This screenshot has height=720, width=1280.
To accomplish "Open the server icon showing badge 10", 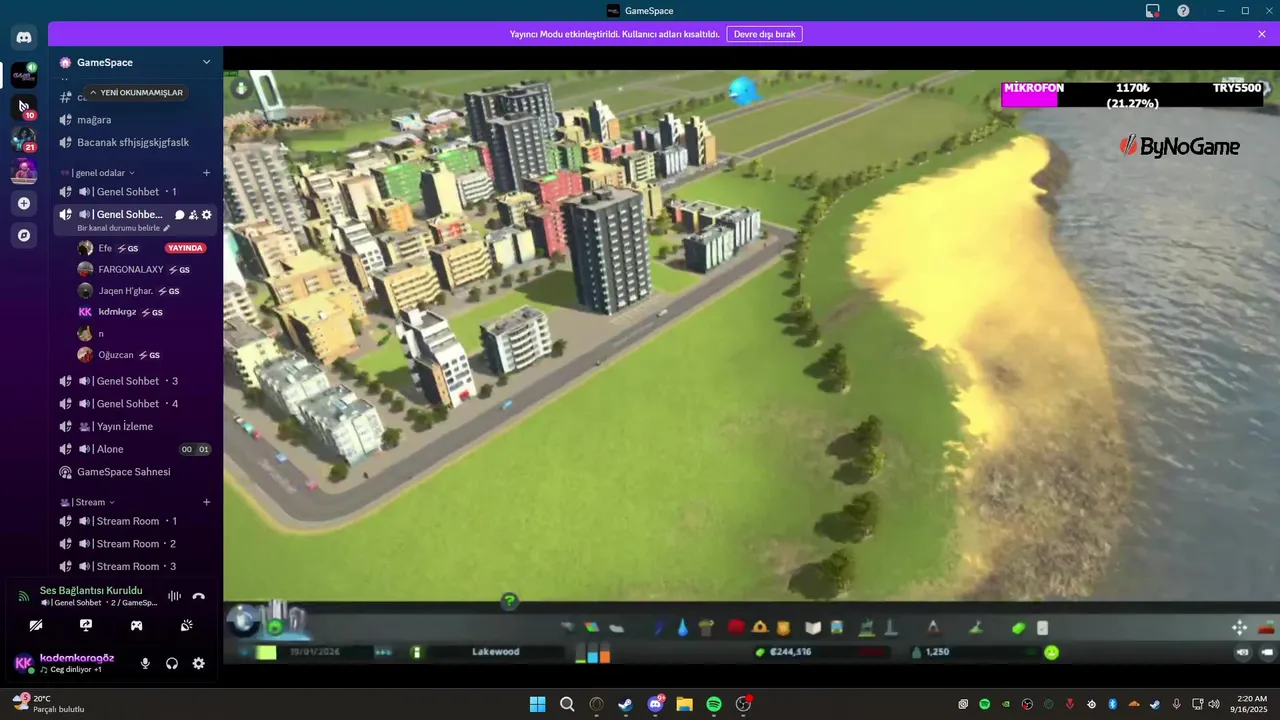I will [24, 106].
